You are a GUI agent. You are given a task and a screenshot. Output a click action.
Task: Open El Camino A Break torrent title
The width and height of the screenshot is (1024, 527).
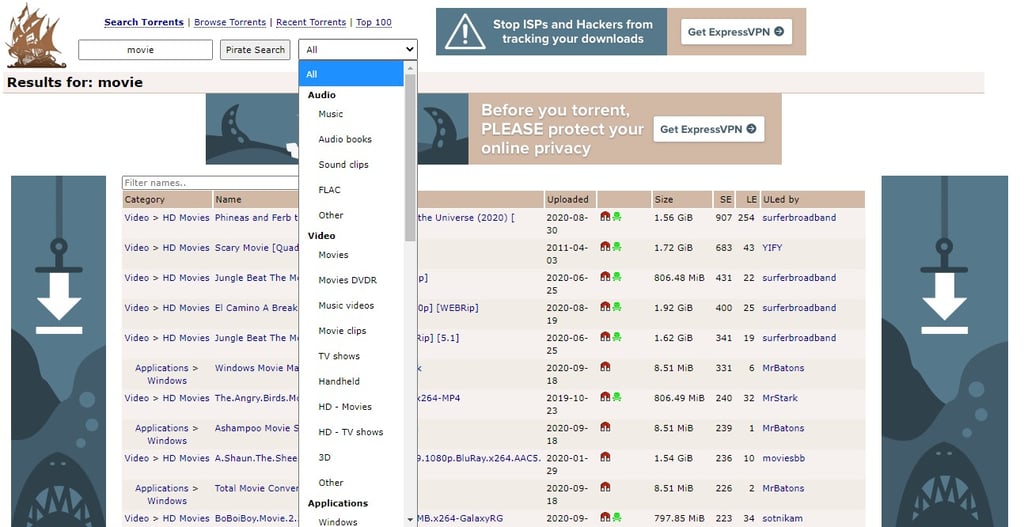point(256,308)
